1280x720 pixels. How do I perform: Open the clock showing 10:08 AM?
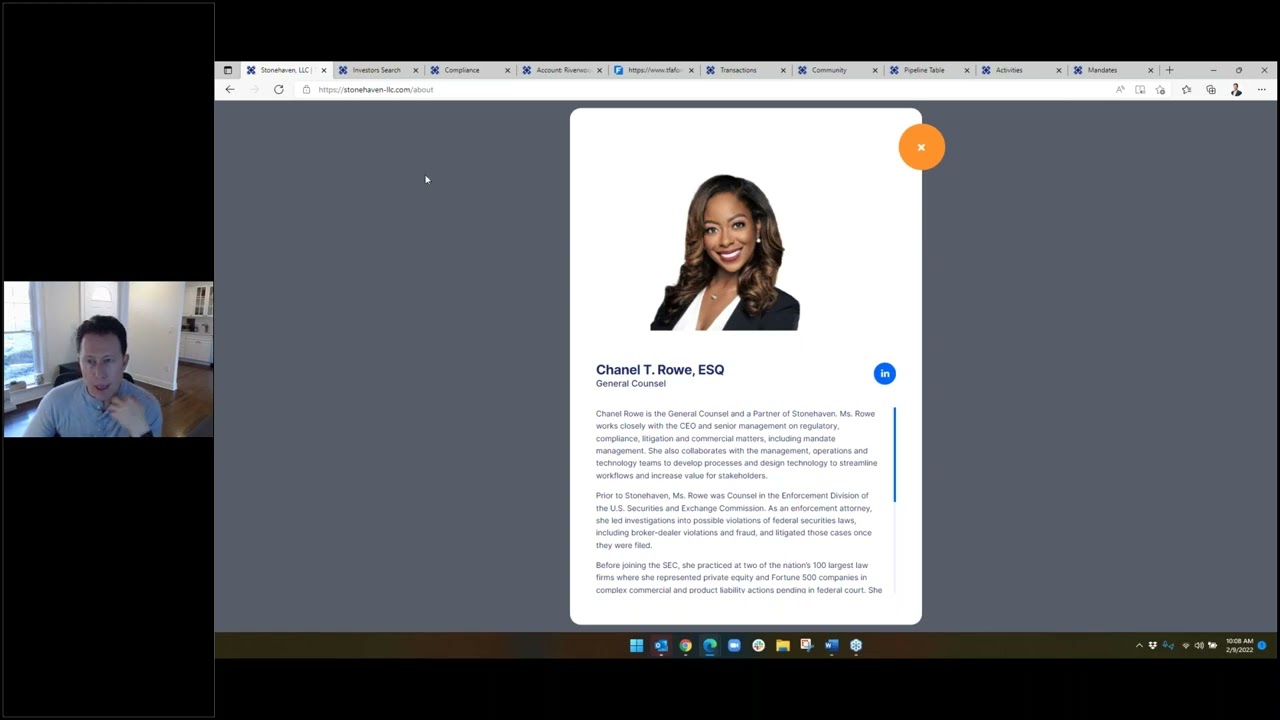click(x=1240, y=645)
